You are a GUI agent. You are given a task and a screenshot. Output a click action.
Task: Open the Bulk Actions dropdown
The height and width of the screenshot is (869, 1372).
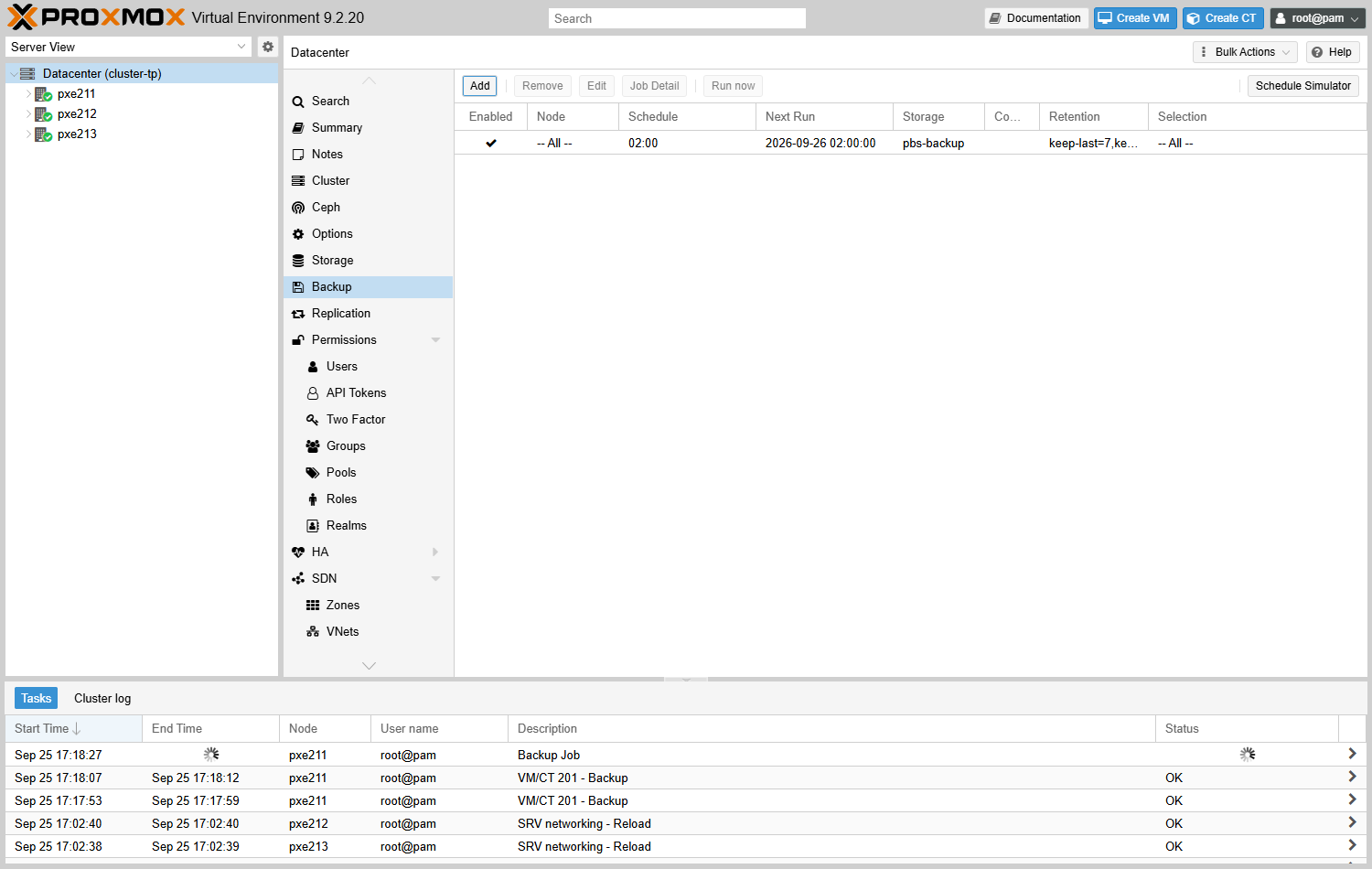[1245, 52]
